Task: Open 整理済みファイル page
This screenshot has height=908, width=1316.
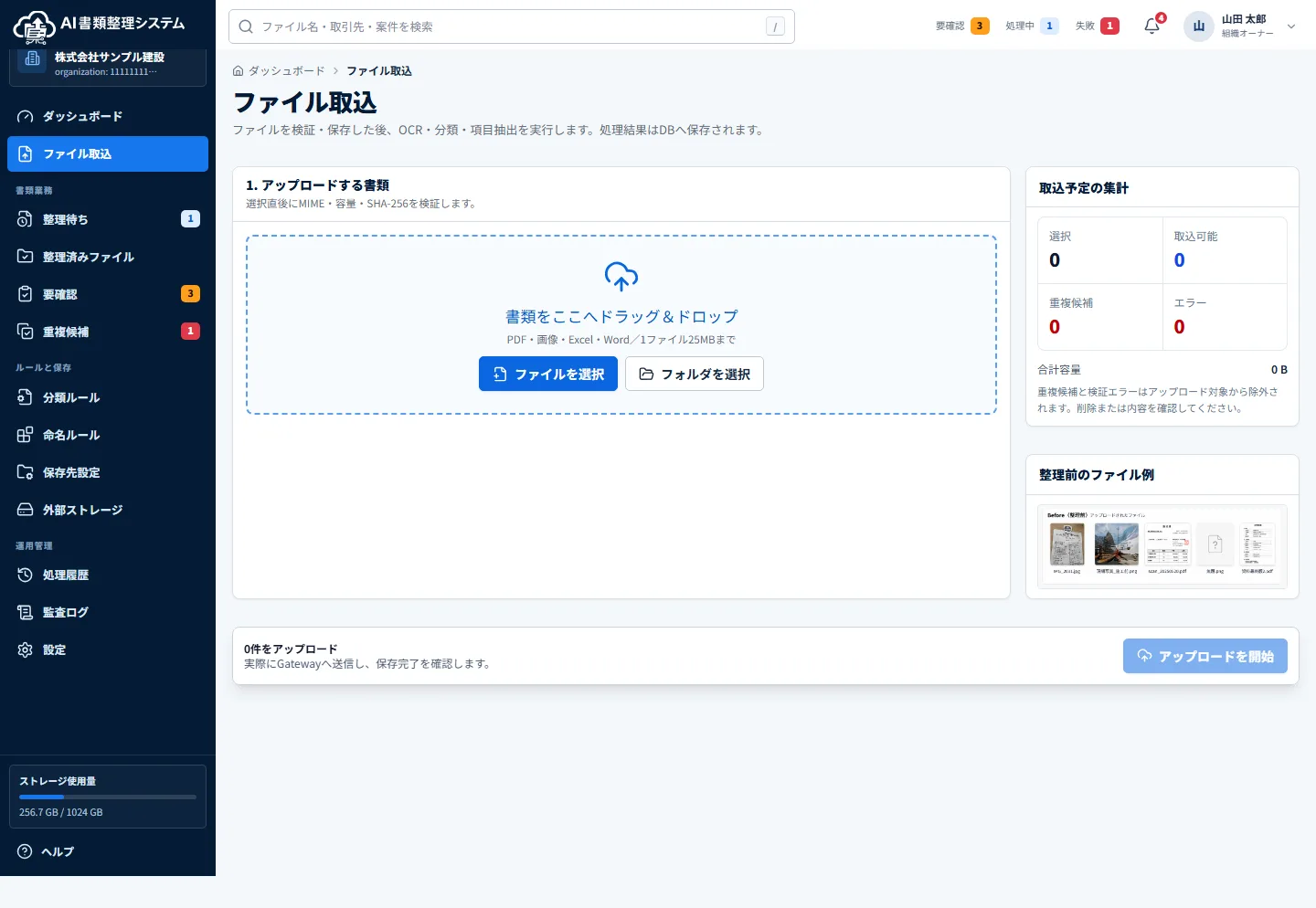Action: click(108, 257)
